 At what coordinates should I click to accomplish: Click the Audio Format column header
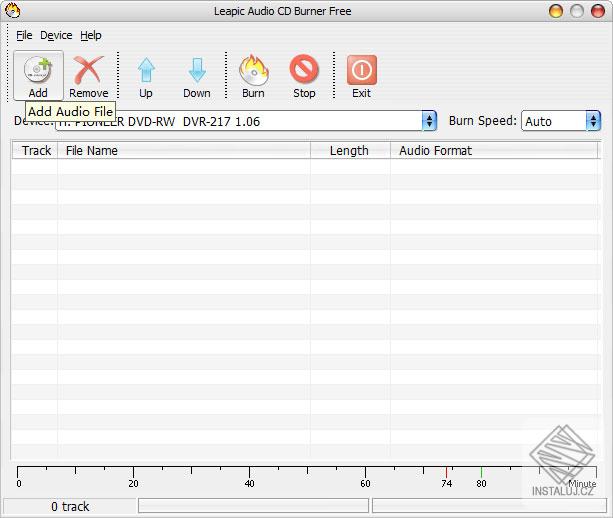(494, 151)
